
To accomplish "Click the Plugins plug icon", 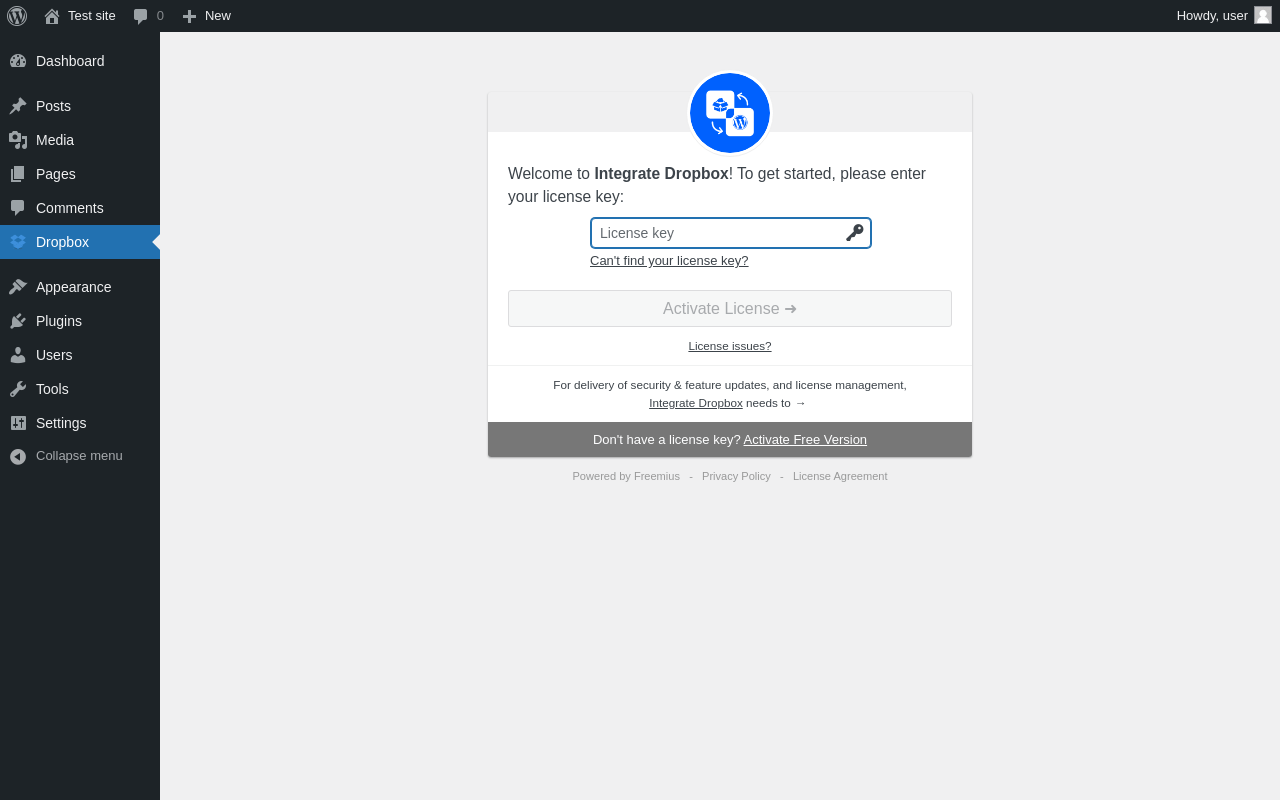I will point(18,321).
